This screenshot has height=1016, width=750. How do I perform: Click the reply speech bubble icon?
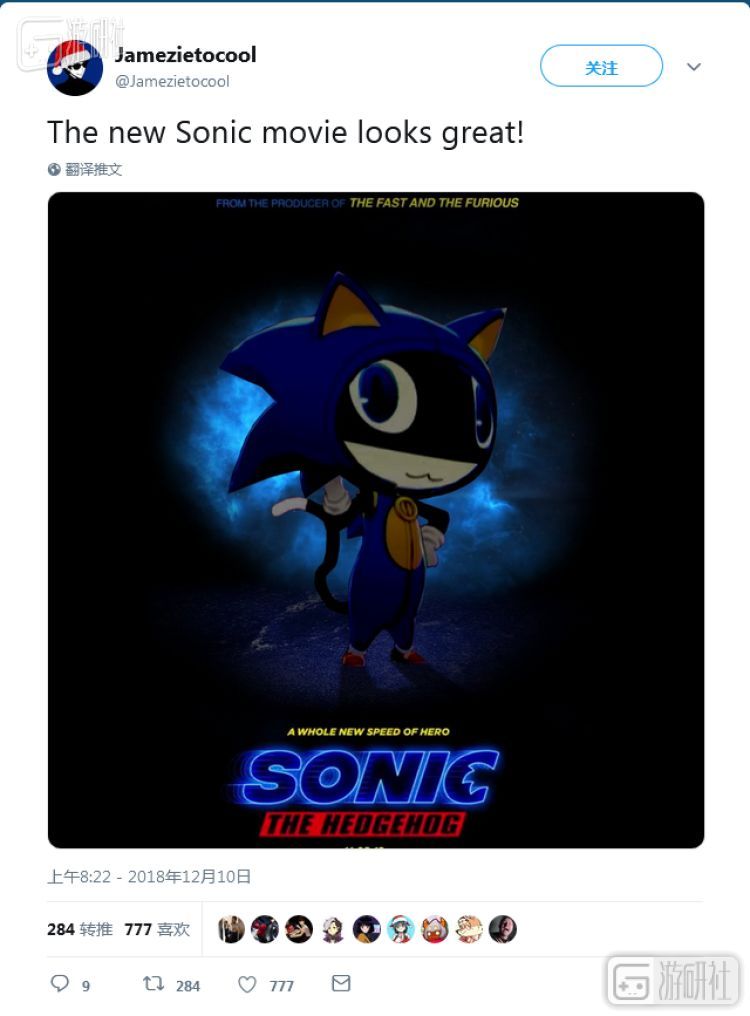(60, 984)
